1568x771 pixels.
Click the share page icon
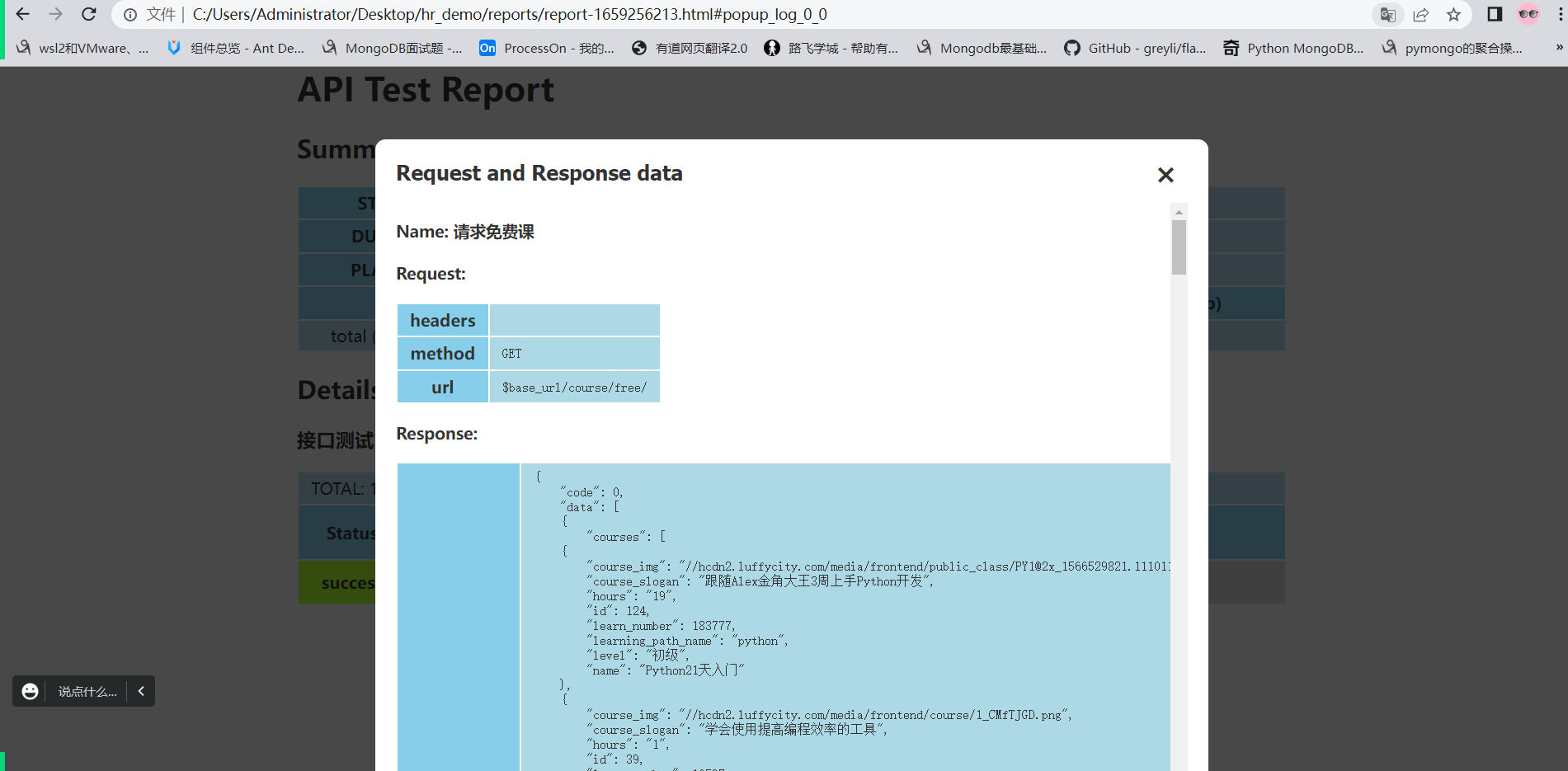[1420, 15]
